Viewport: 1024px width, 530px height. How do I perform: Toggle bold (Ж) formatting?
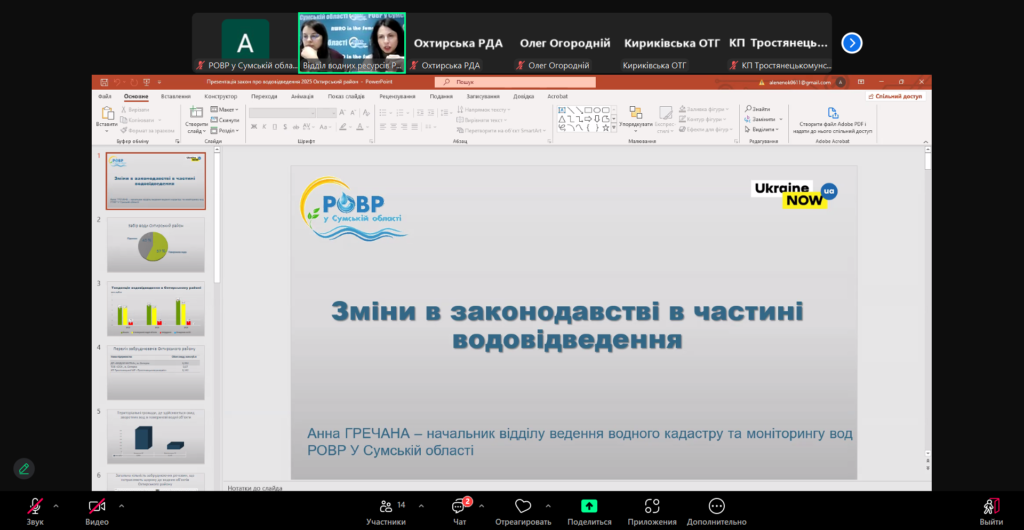253,127
